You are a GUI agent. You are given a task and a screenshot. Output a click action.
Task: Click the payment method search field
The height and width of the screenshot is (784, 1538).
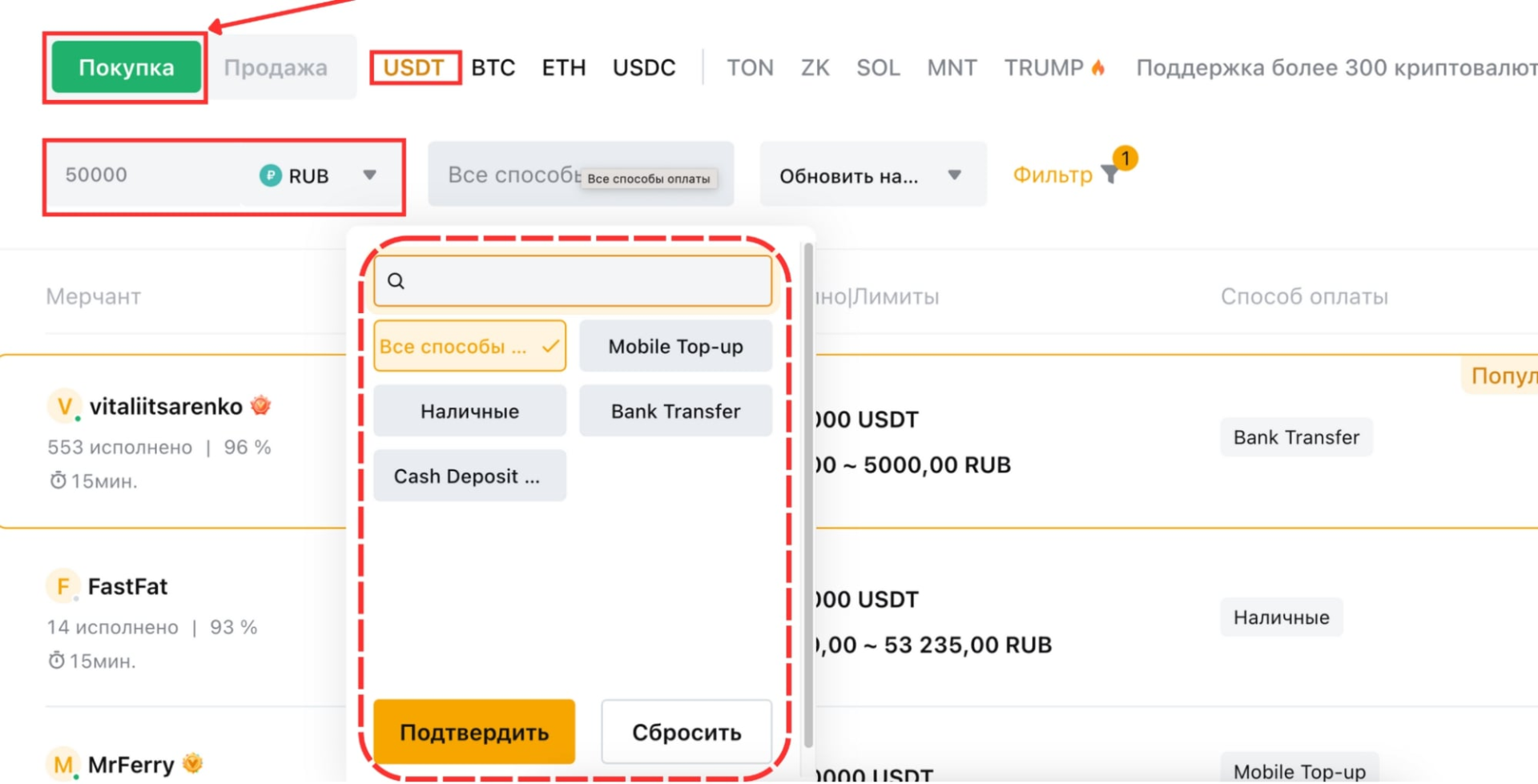tap(585, 281)
